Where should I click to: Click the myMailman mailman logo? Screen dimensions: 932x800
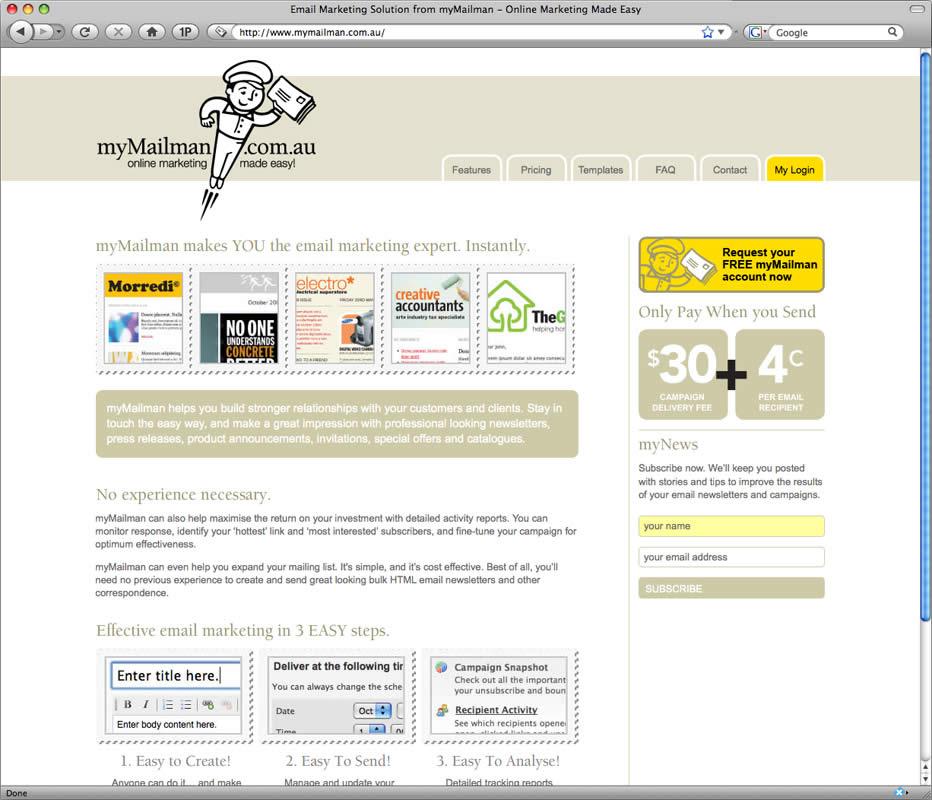coord(206,141)
